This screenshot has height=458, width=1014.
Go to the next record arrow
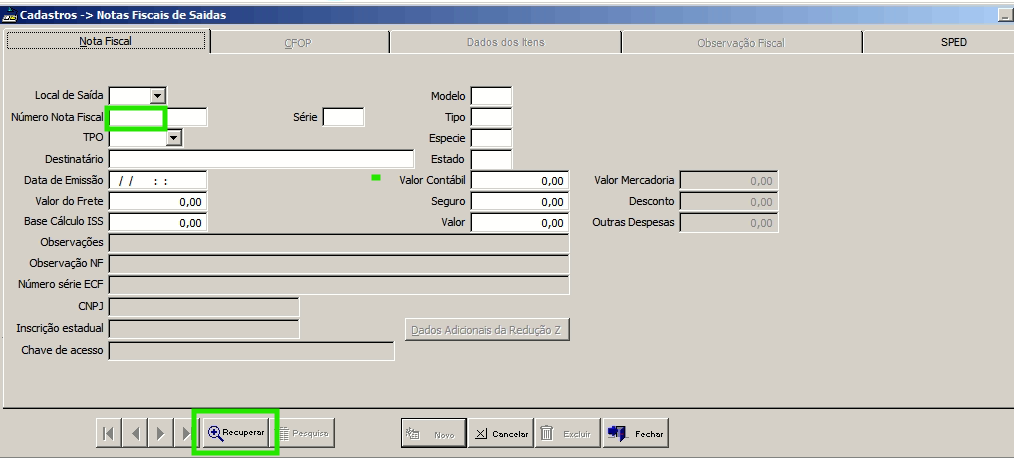160,433
